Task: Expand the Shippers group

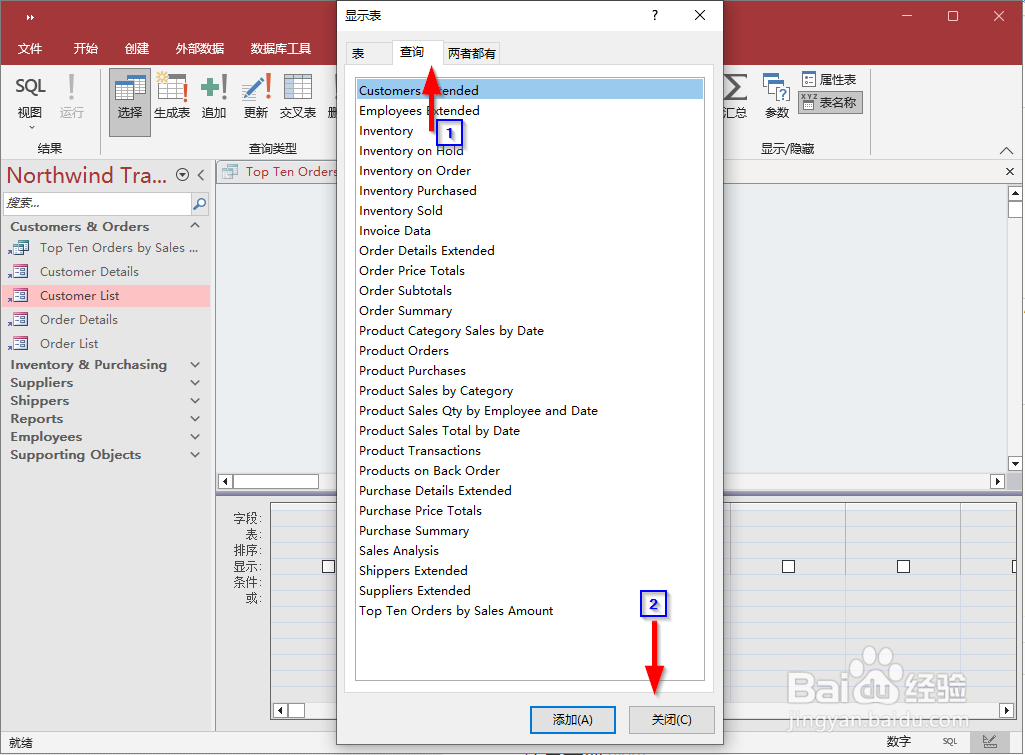Action: [195, 401]
